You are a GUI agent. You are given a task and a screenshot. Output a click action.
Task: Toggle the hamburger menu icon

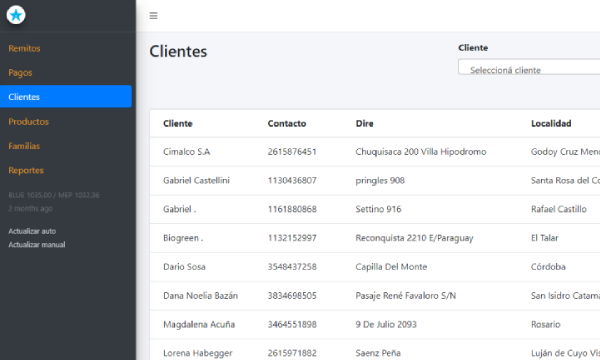pyautogui.click(x=153, y=16)
